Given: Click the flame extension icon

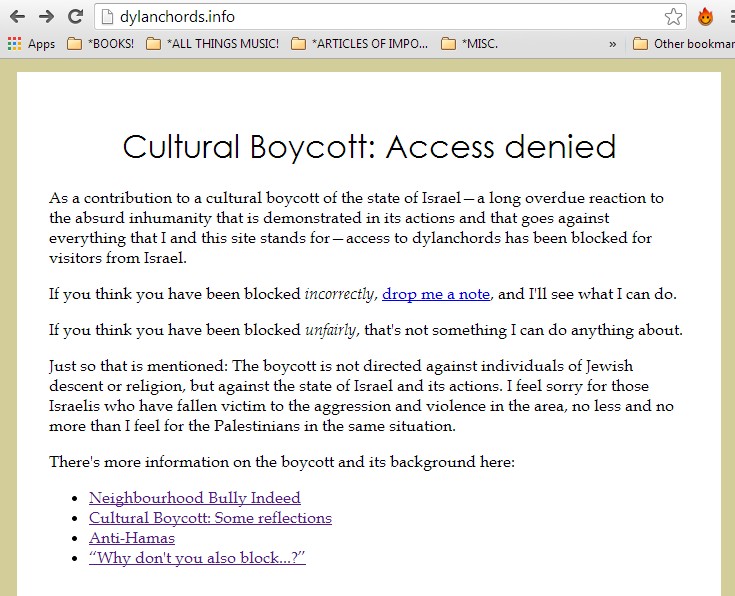Looking at the screenshot, I should [705, 17].
